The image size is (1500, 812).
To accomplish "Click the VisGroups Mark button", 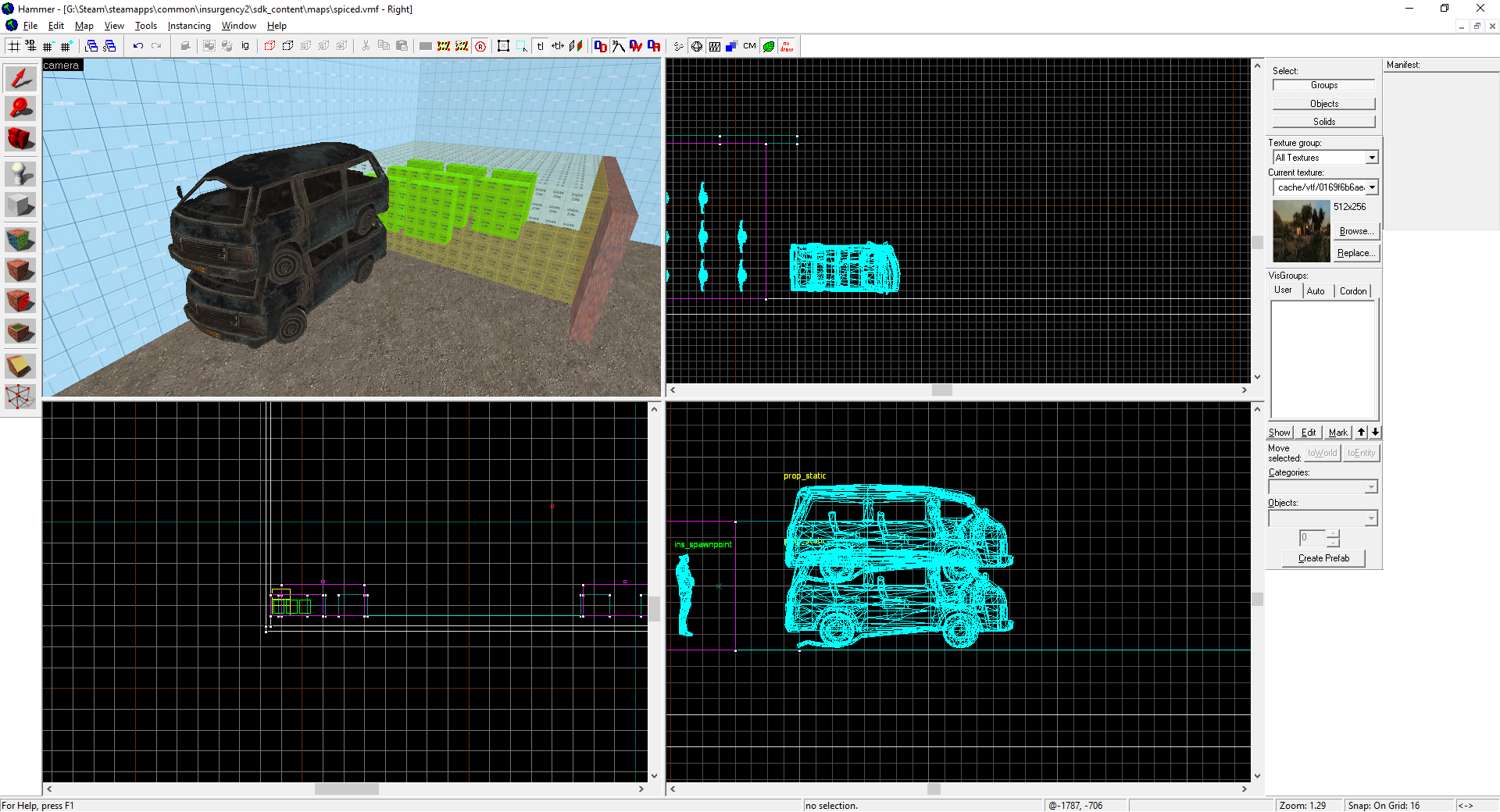I will coord(1338,433).
